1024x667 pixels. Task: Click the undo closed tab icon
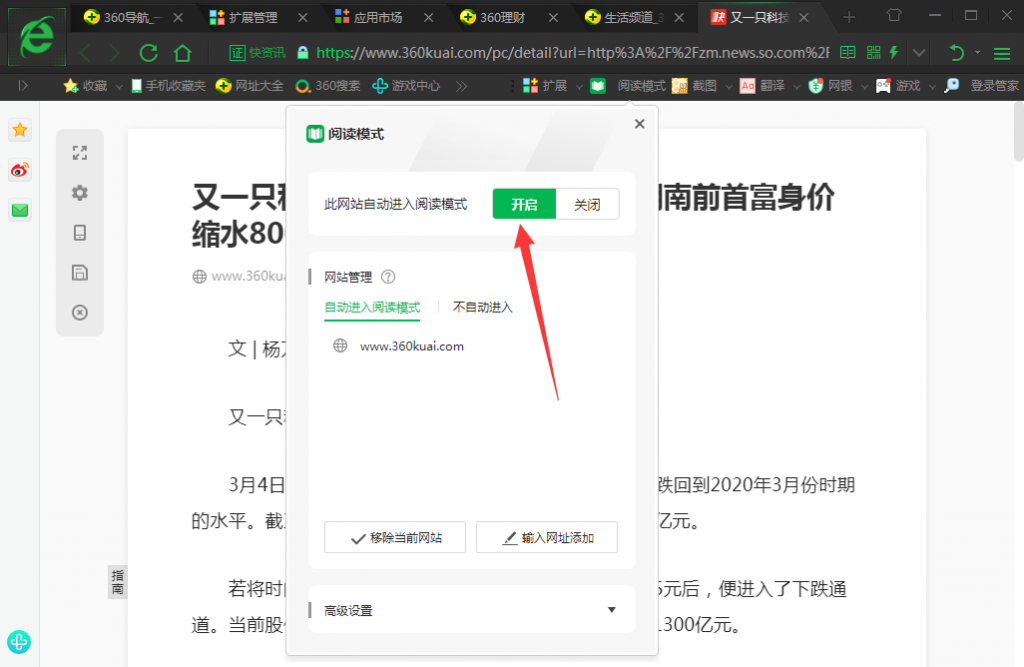point(956,53)
